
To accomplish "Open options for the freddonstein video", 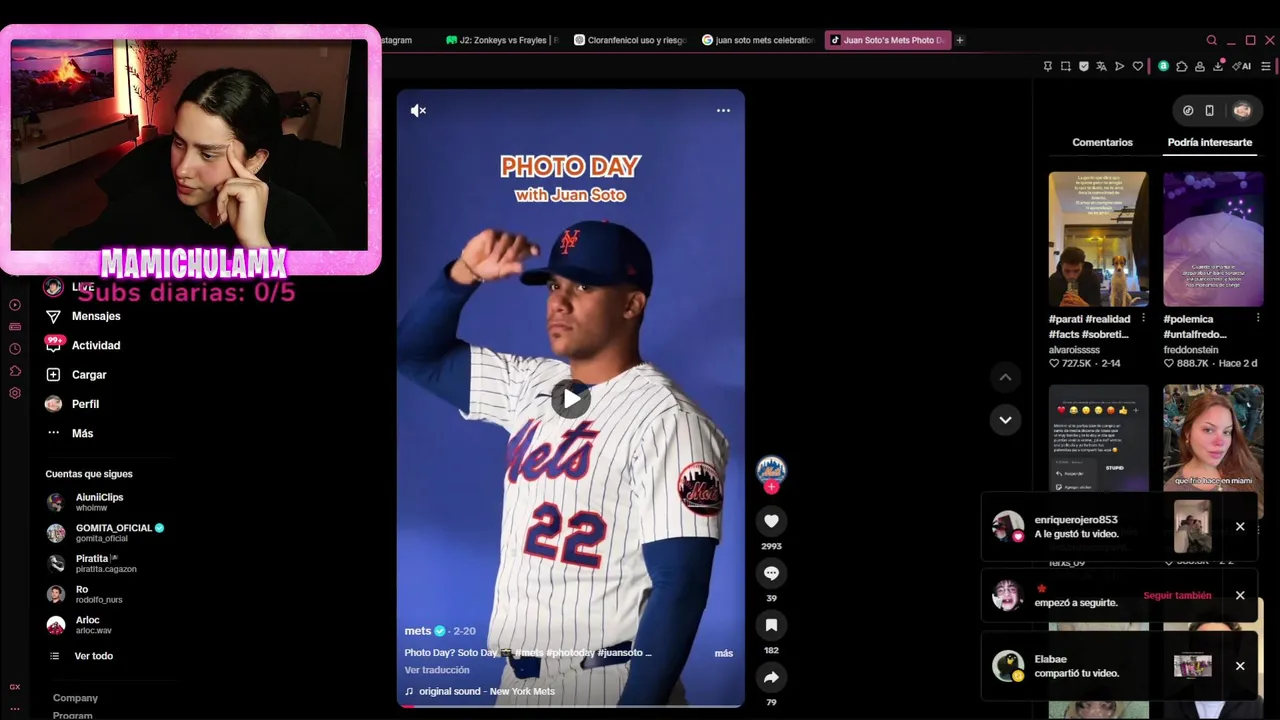I will click(x=1258, y=318).
